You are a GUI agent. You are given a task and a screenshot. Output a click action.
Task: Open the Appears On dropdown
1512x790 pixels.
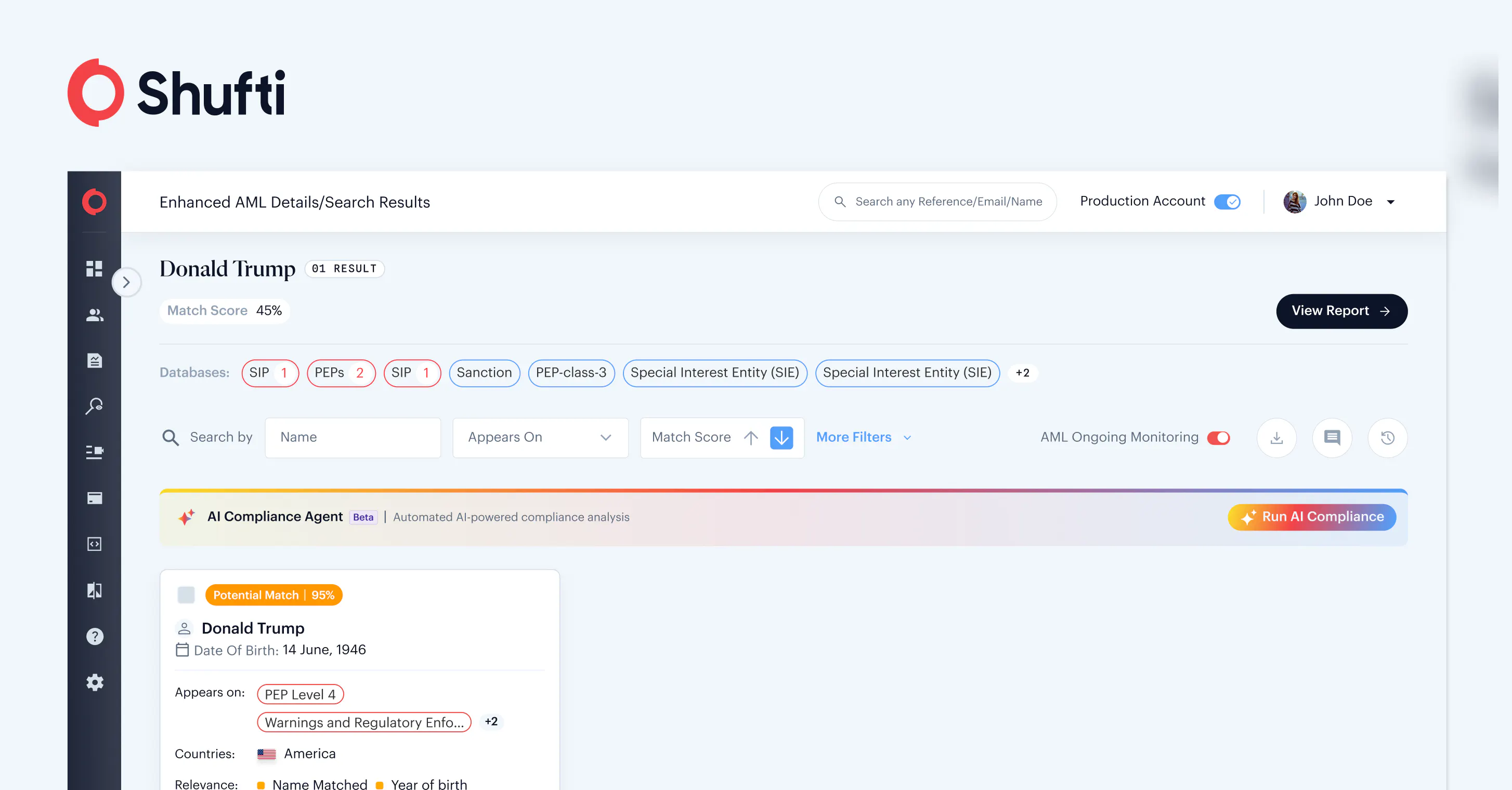(540, 438)
